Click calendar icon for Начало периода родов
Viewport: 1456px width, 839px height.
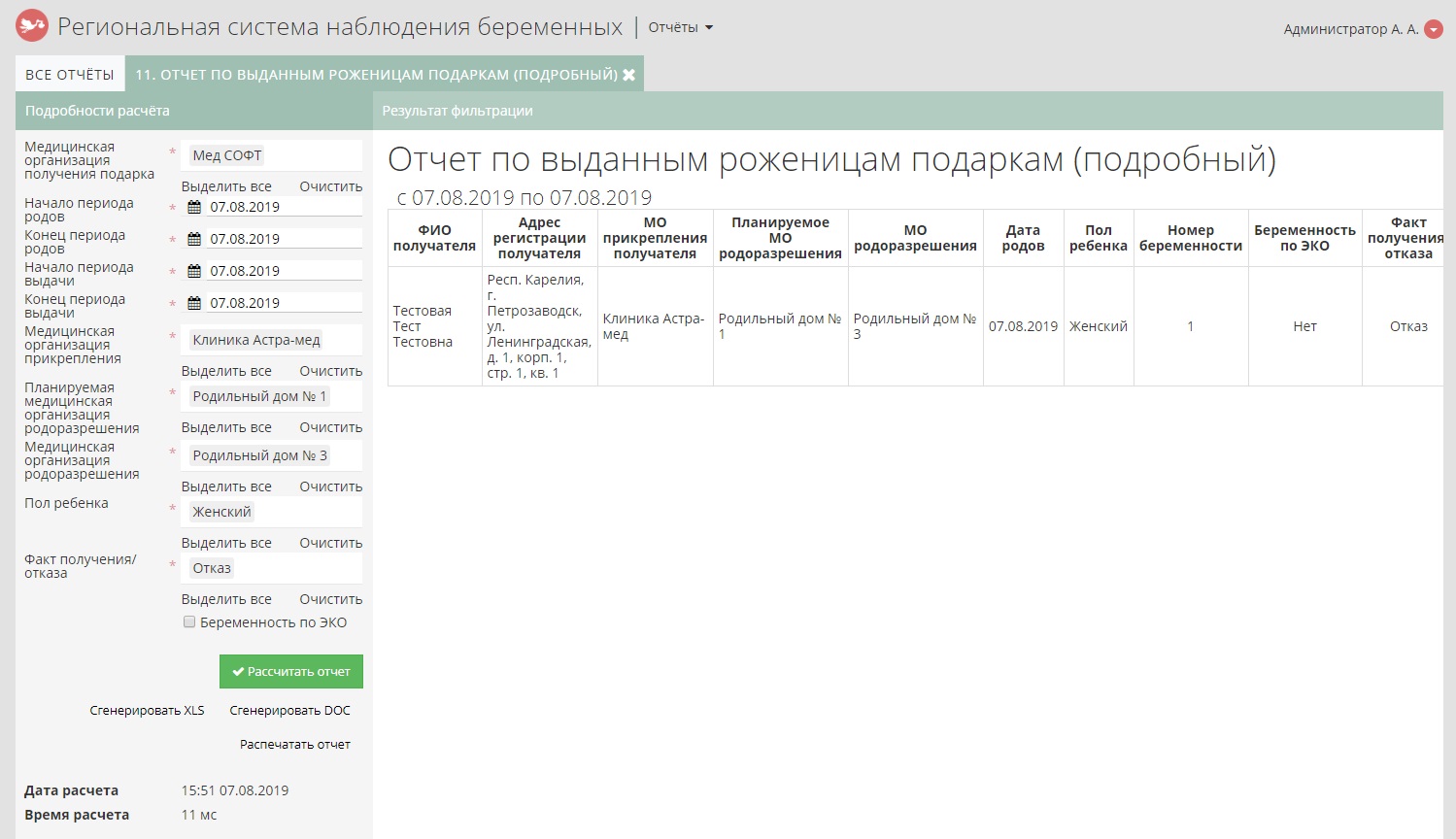click(x=194, y=207)
